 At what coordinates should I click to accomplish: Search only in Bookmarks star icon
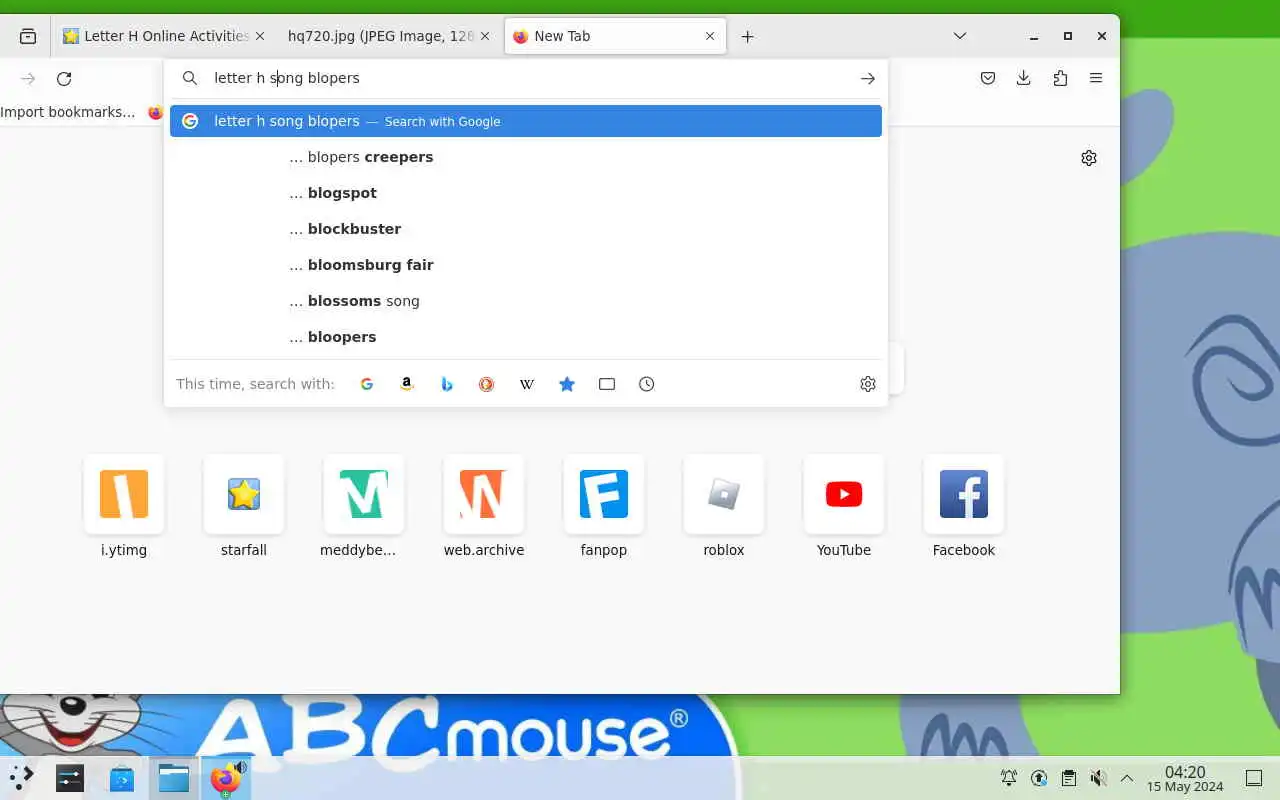[x=567, y=384]
